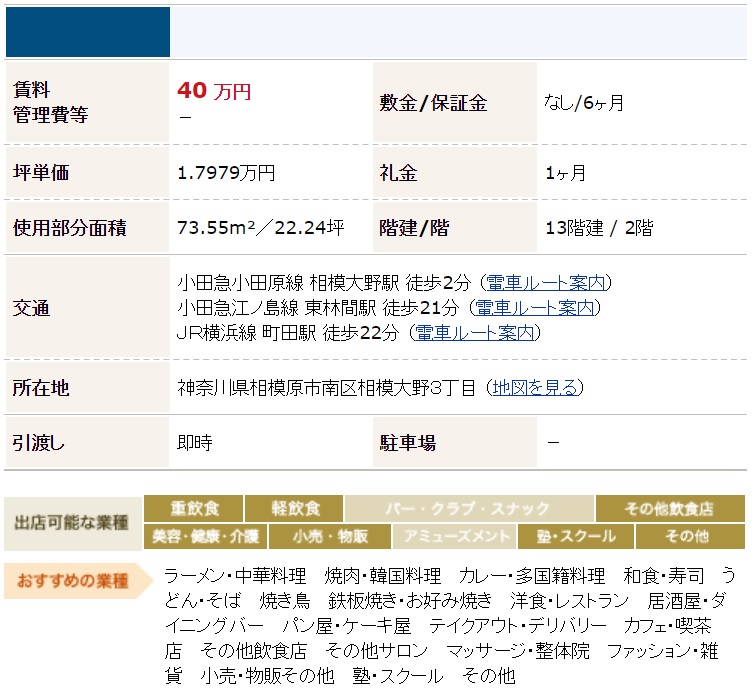Select the 美容・健康・介護 tag
This screenshot has height=688, width=753.
(205, 536)
